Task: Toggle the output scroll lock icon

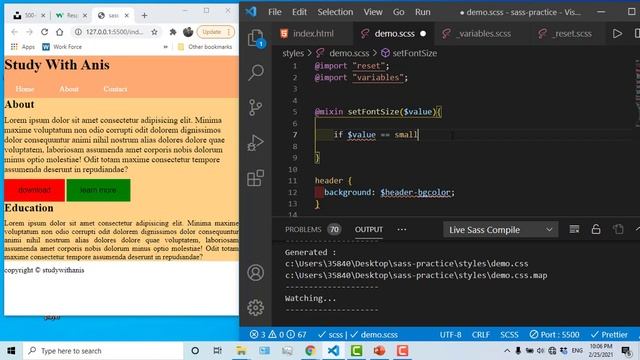Action: pos(596,229)
